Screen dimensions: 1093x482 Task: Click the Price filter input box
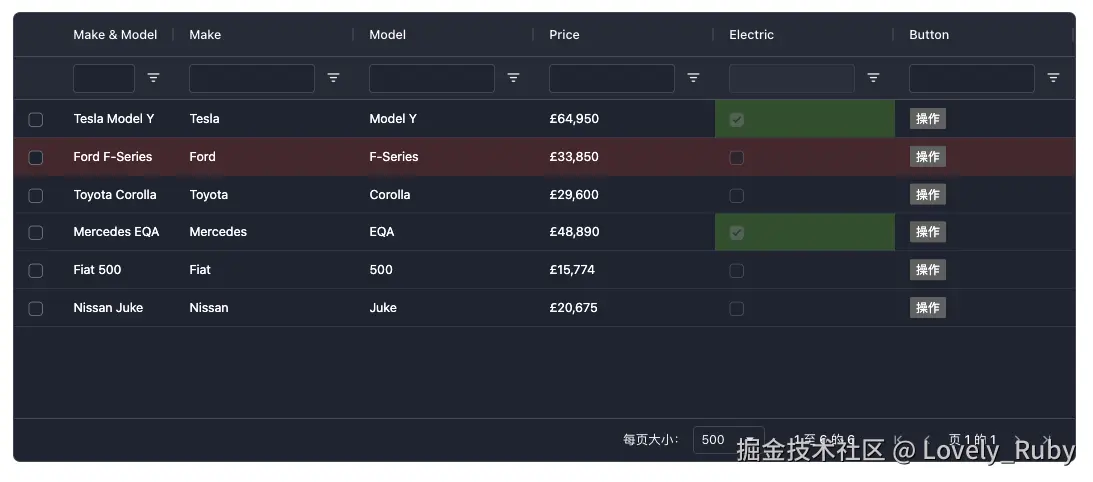611,78
